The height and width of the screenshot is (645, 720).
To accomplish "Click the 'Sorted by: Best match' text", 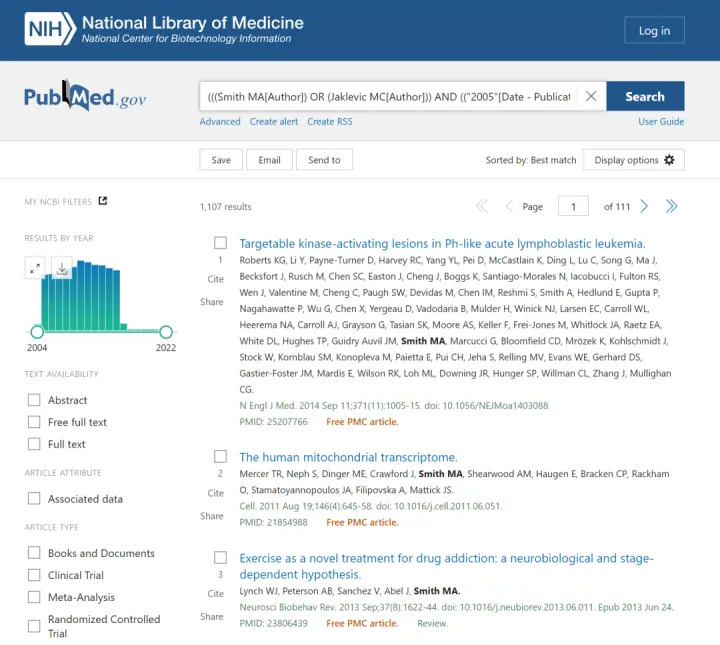I will [x=531, y=160].
